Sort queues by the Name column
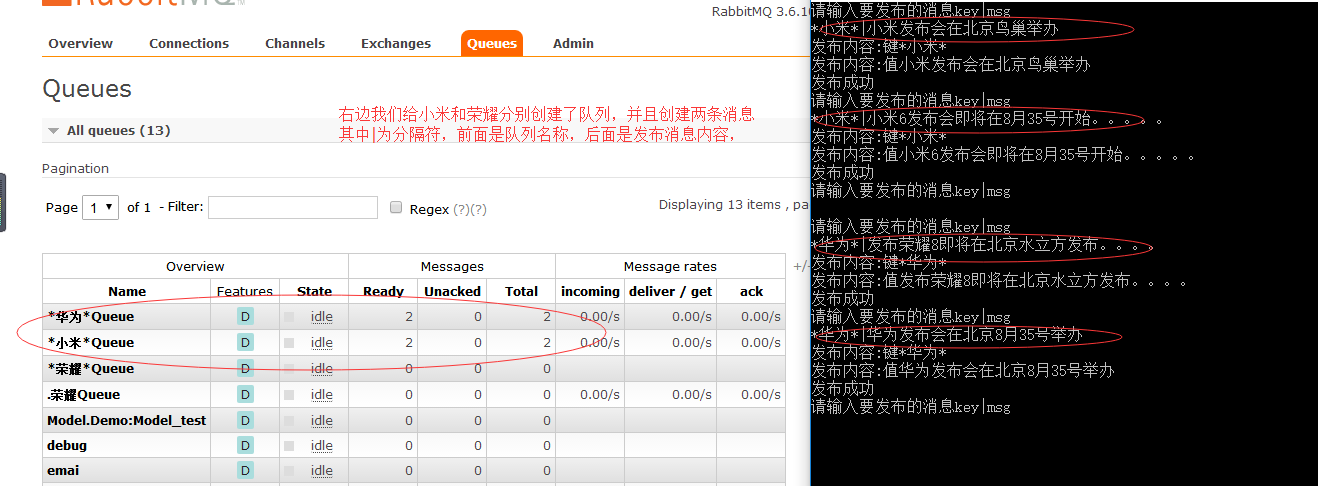 click(127, 292)
